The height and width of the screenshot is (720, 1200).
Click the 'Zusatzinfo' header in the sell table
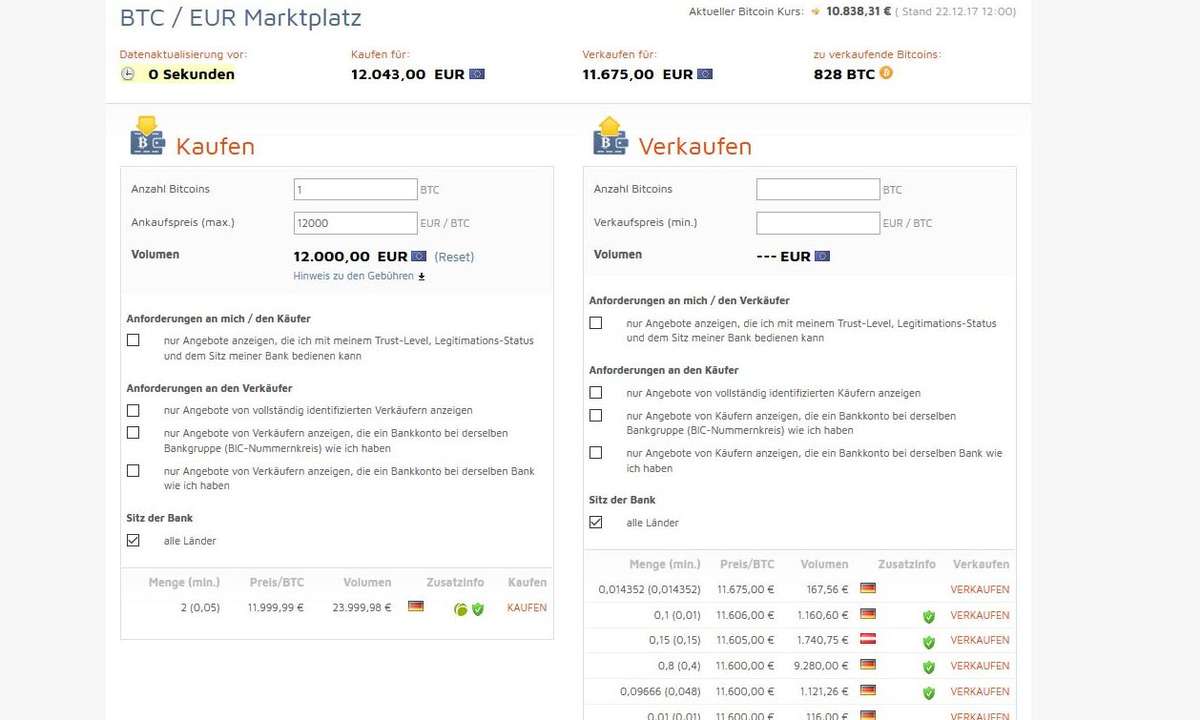pyautogui.click(x=907, y=564)
